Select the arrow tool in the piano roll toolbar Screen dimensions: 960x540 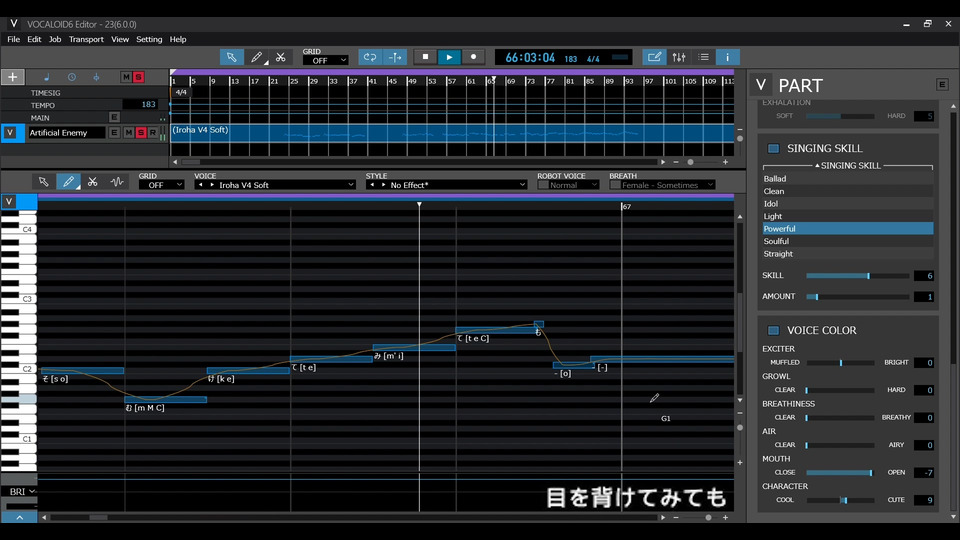pos(43,182)
